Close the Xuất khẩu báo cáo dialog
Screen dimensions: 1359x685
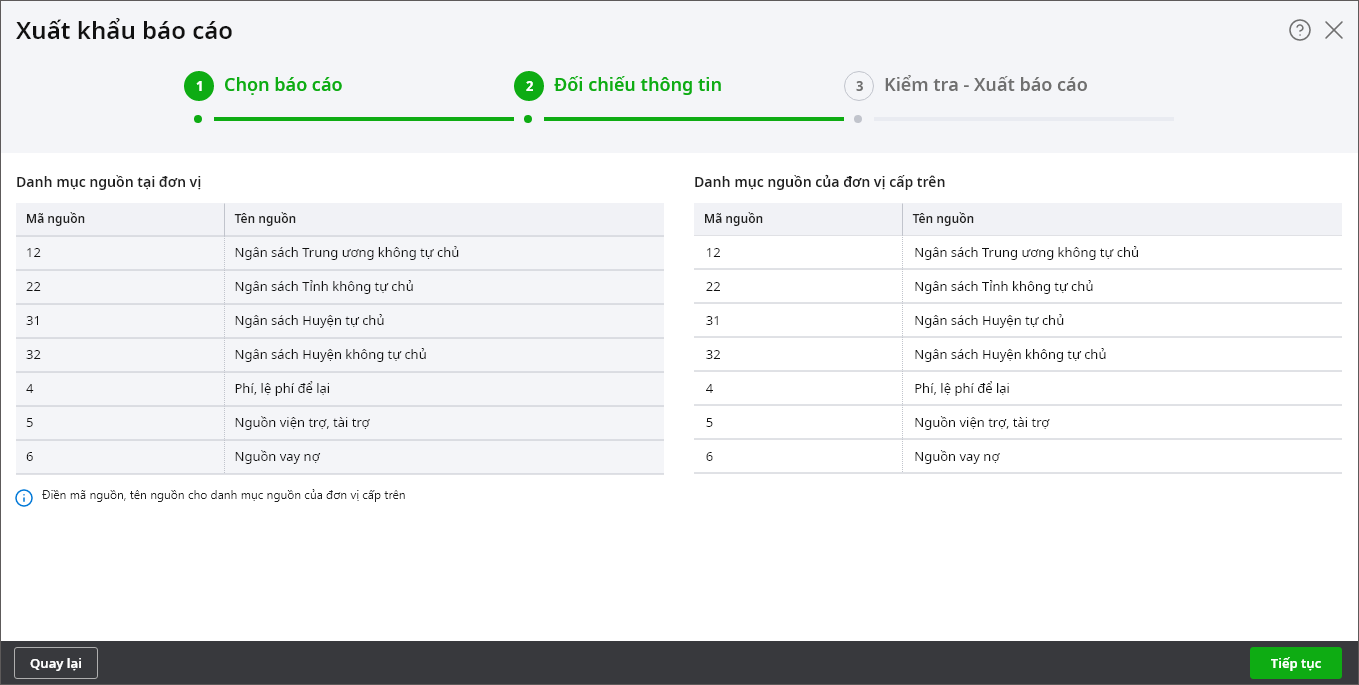[1334, 30]
